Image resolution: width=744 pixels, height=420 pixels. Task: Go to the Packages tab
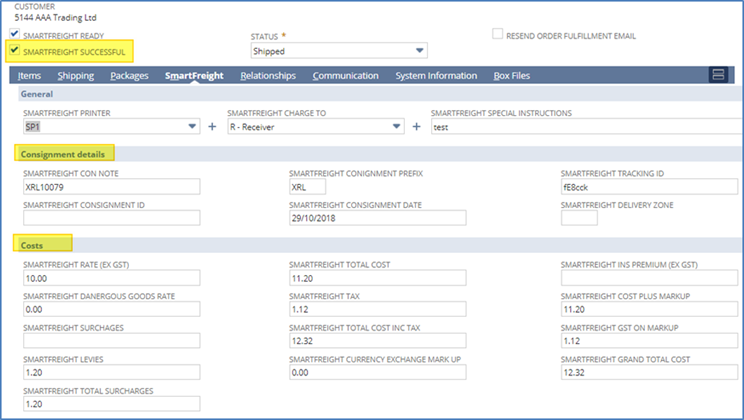pyautogui.click(x=130, y=76)
